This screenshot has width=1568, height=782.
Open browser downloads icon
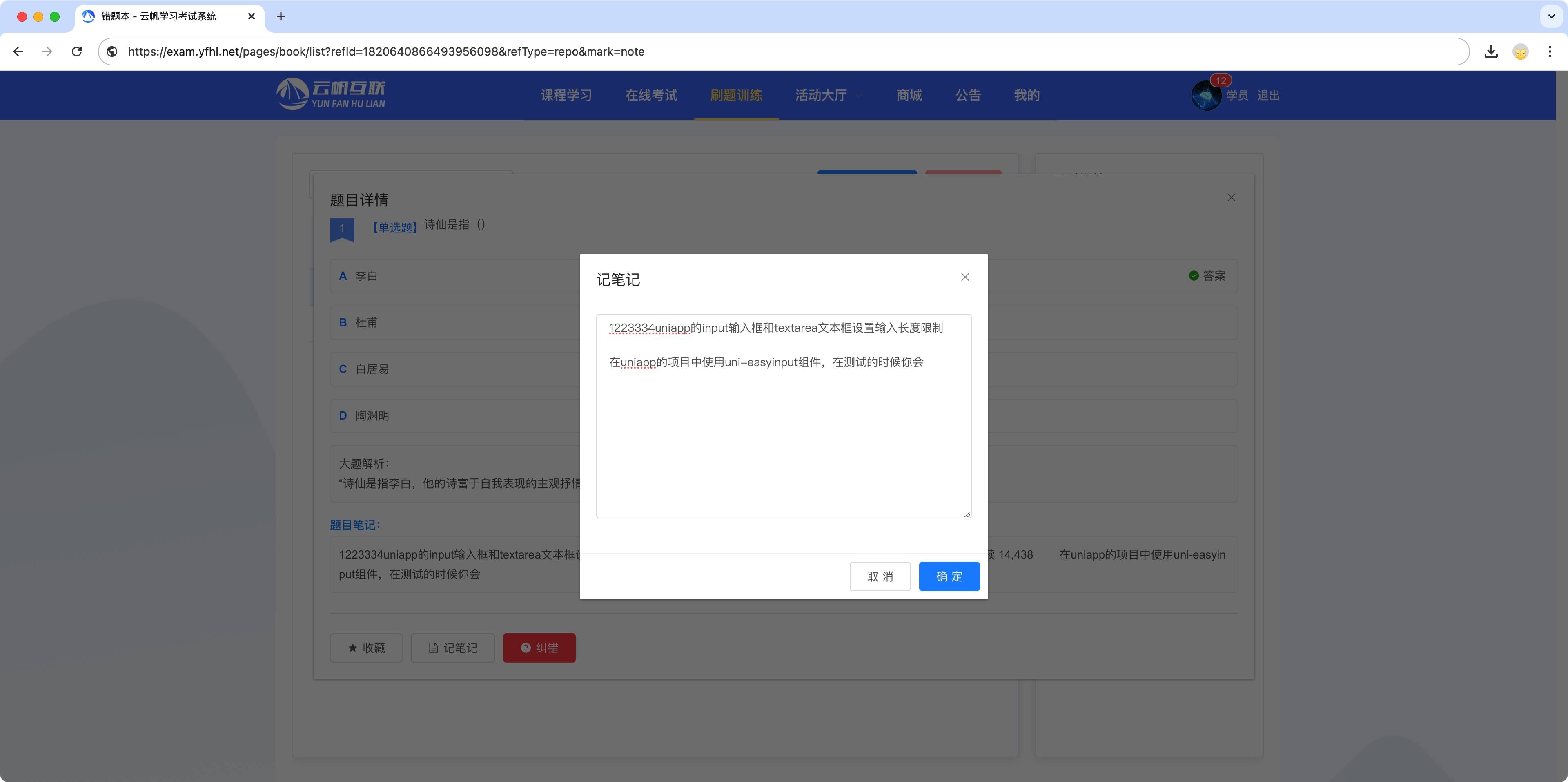point(1491,52)
